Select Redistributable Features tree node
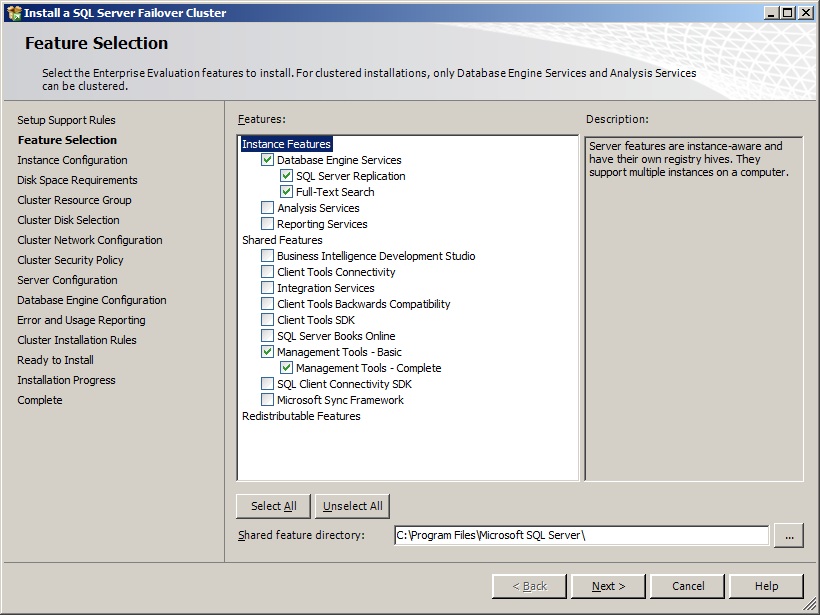This screenshot has width=820, height=615. click(301, 416)
